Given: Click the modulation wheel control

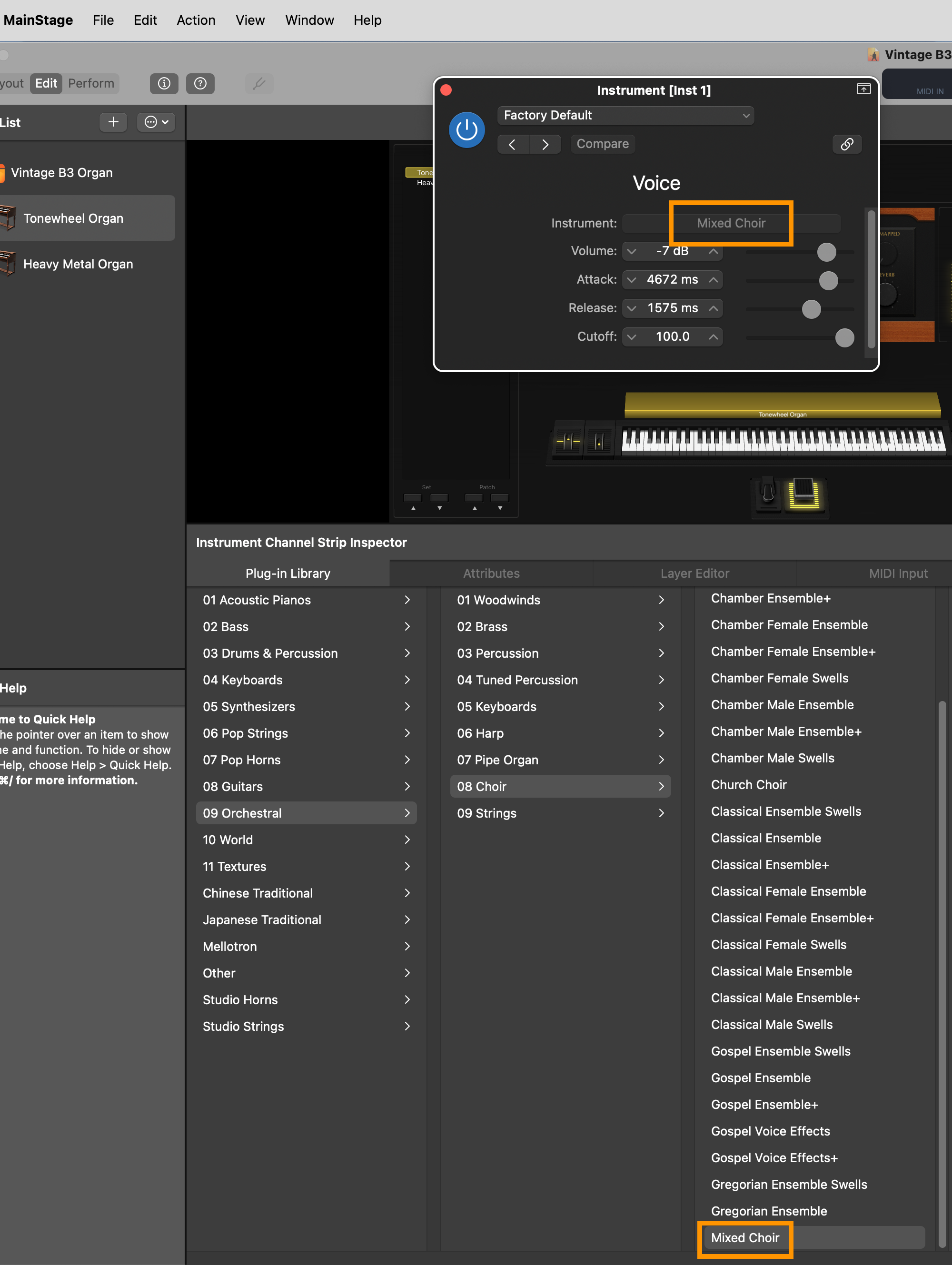Looking at the screenshot, I should pyautogui.click(x=598, y=441).
